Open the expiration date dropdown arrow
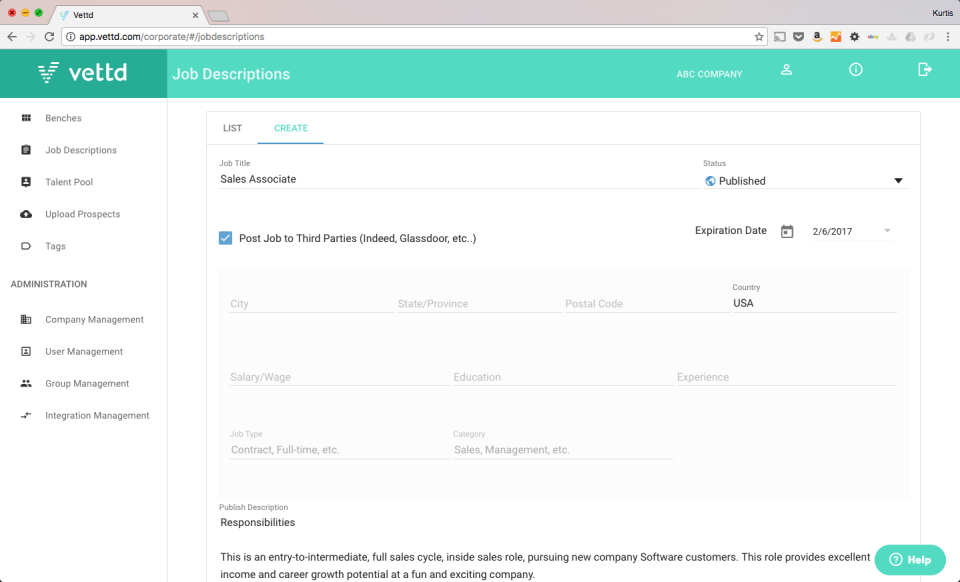The width and height of the screenshot is (960, 582). pos(887,231)
